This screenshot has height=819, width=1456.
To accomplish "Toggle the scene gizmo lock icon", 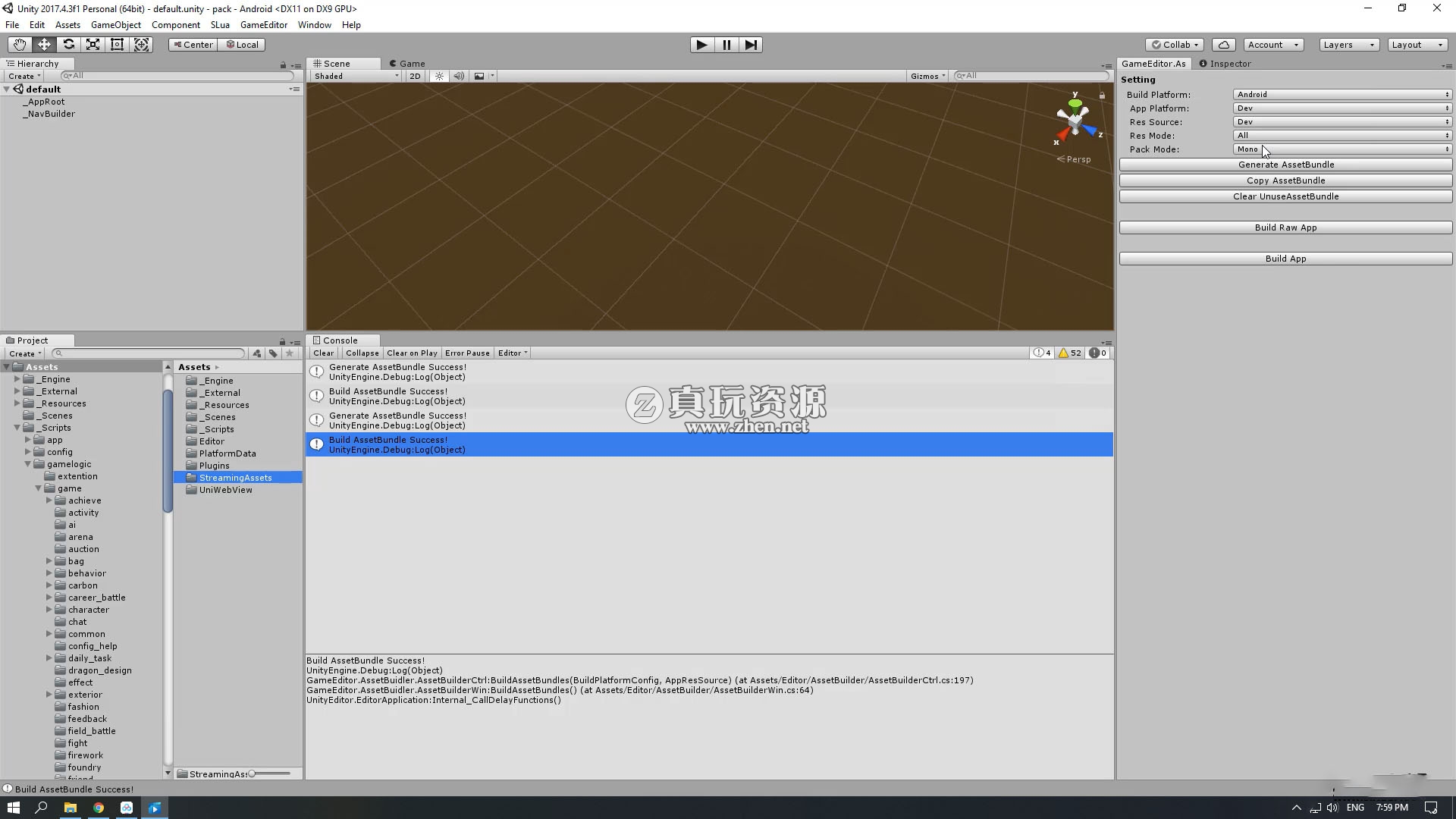I will coord(1102,96).
